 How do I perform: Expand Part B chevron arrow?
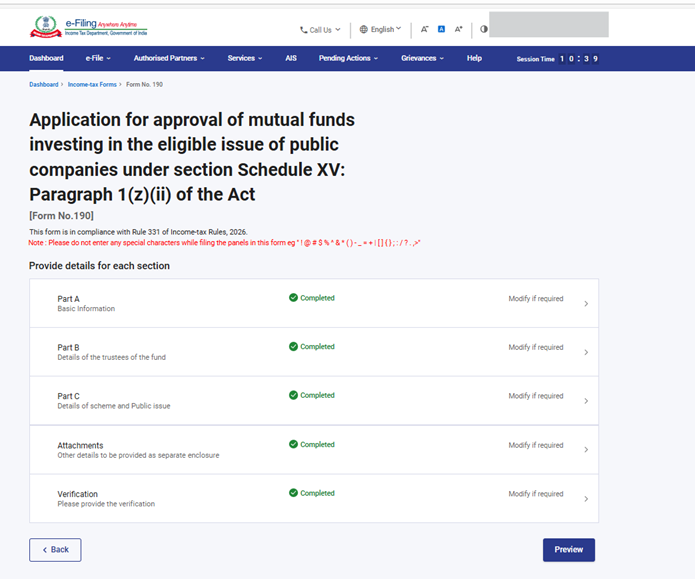[x=586, y=352]
